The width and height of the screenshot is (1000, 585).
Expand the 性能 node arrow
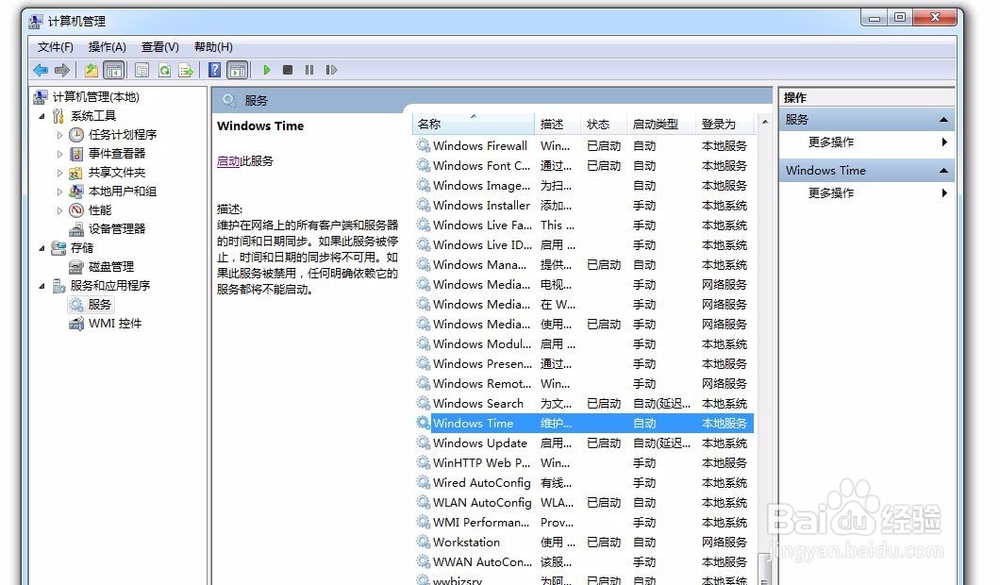click(59, 211)
